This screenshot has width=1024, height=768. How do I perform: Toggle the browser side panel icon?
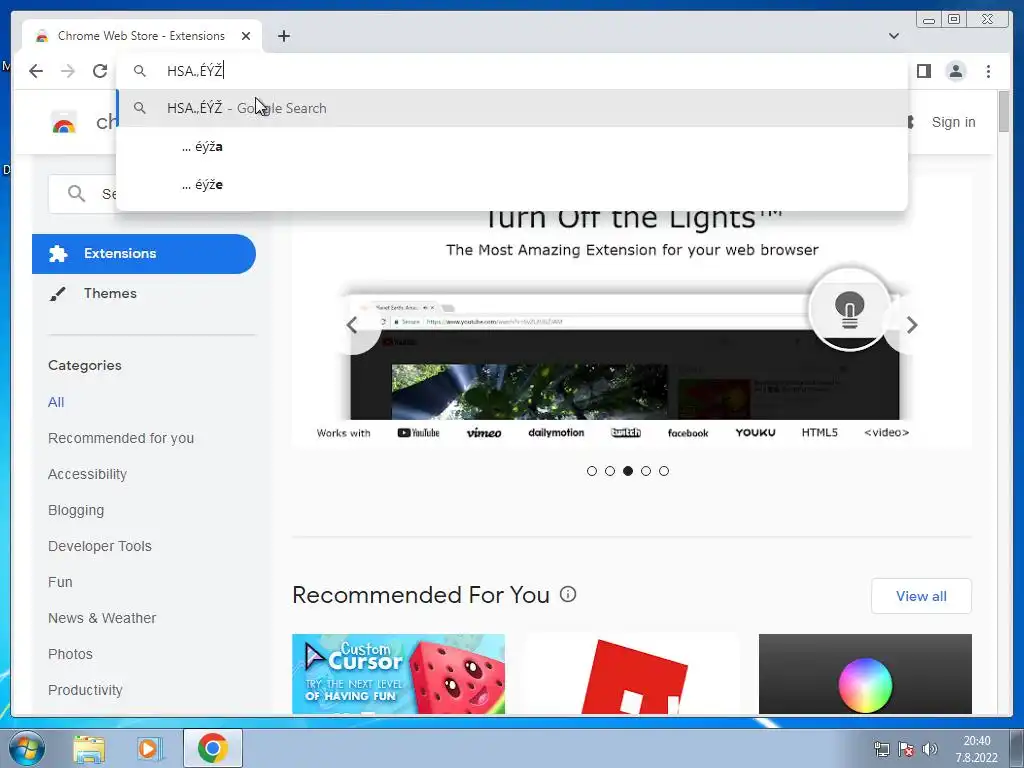923,71
